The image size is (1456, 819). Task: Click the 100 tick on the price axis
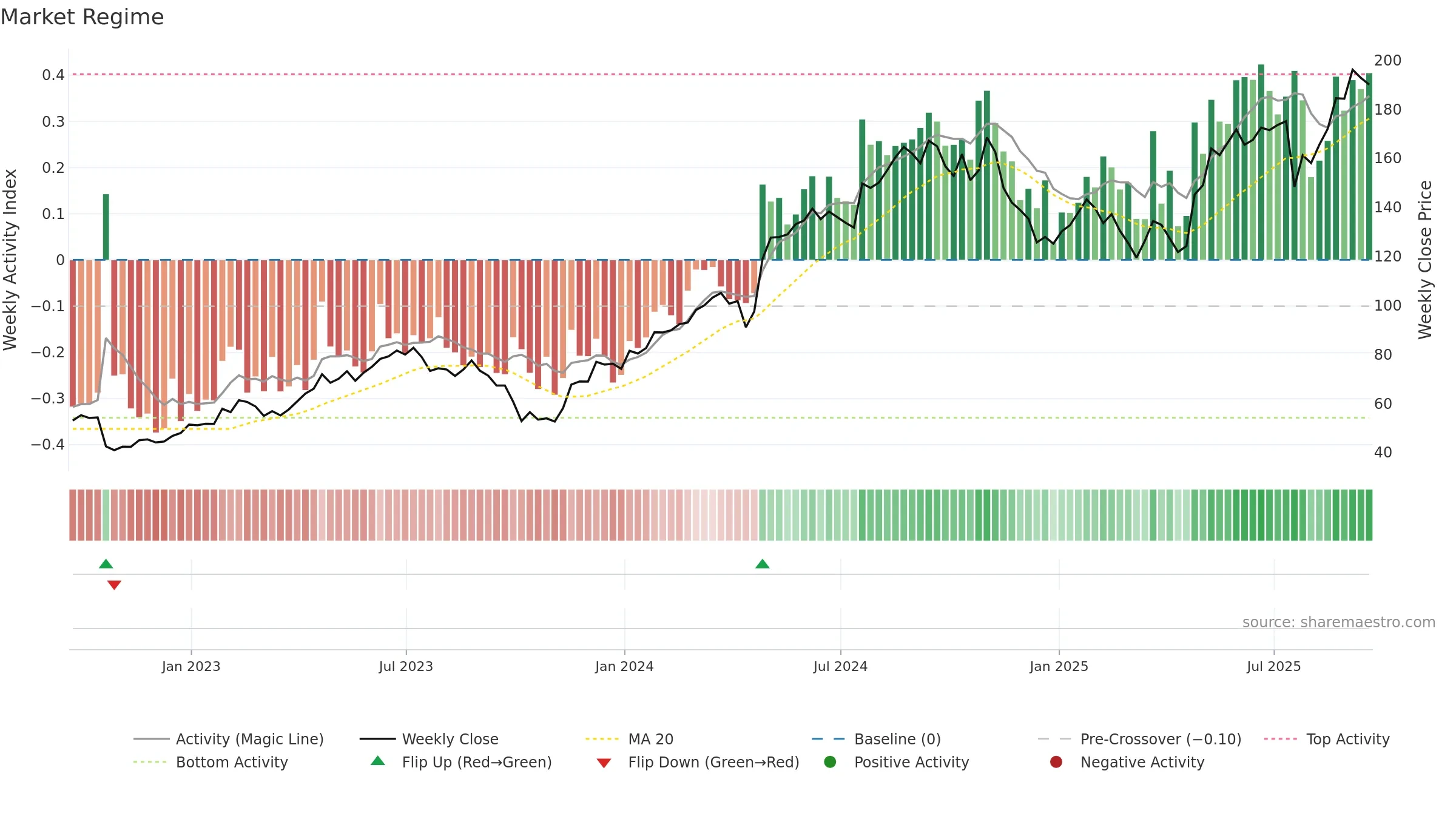(1388, 306)
